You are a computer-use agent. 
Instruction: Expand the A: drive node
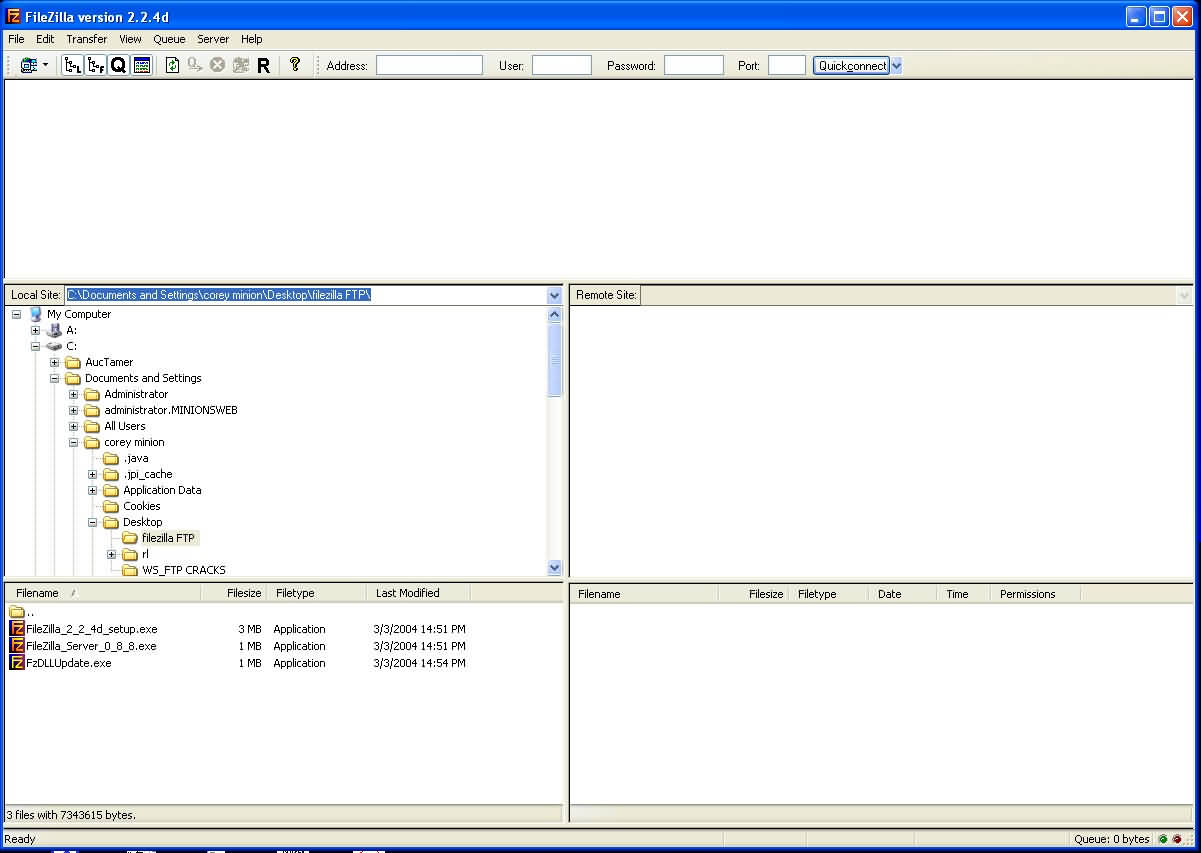coord(36,330)
